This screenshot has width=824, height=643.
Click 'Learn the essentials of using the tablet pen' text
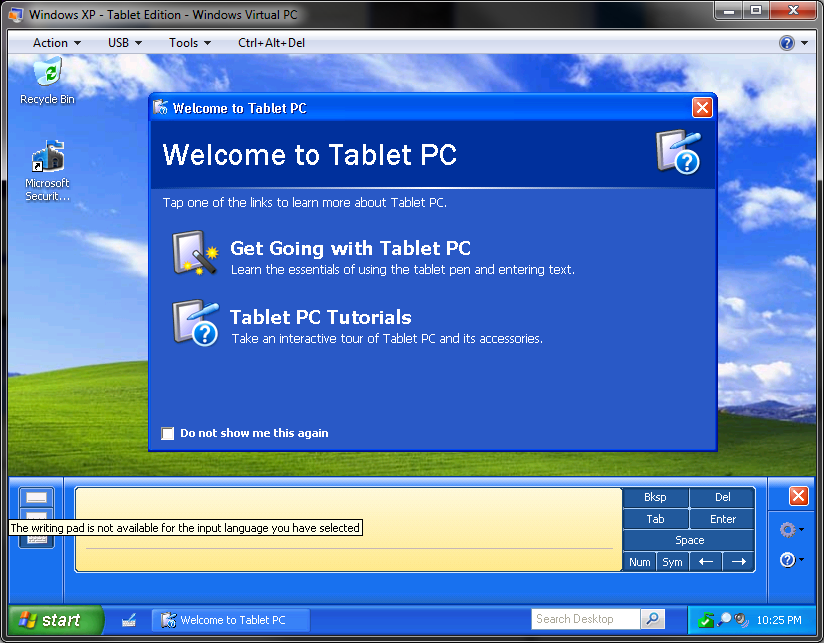click(403, 270)
